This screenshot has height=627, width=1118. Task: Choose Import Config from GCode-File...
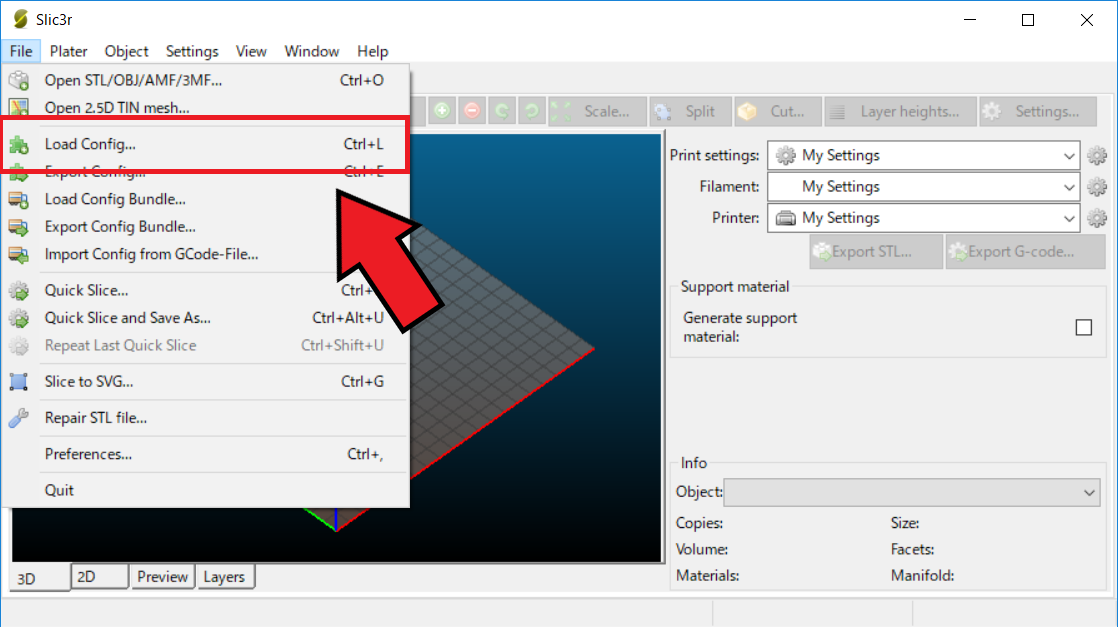205,255
